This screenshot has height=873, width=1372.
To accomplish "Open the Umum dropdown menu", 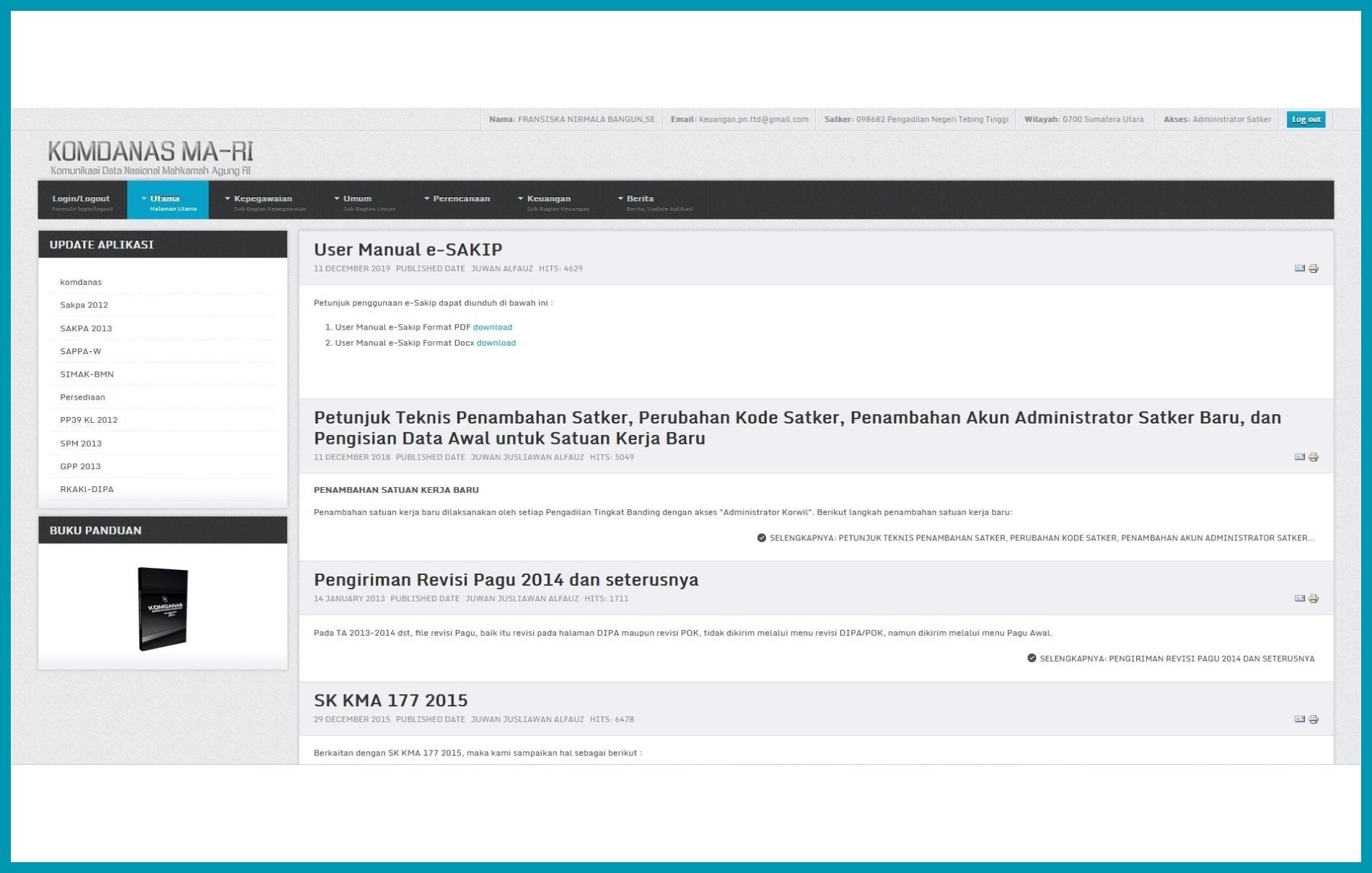I will point(357,200).
